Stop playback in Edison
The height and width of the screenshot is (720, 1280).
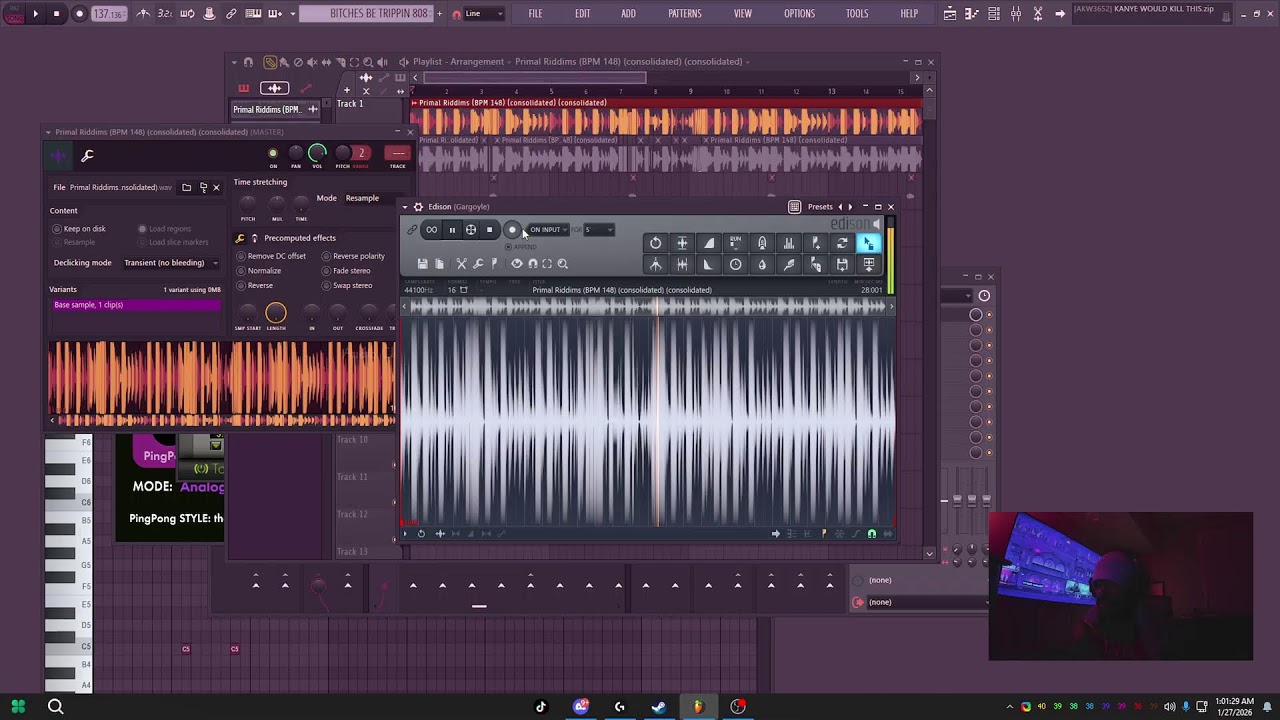click(x=489, y=230)
